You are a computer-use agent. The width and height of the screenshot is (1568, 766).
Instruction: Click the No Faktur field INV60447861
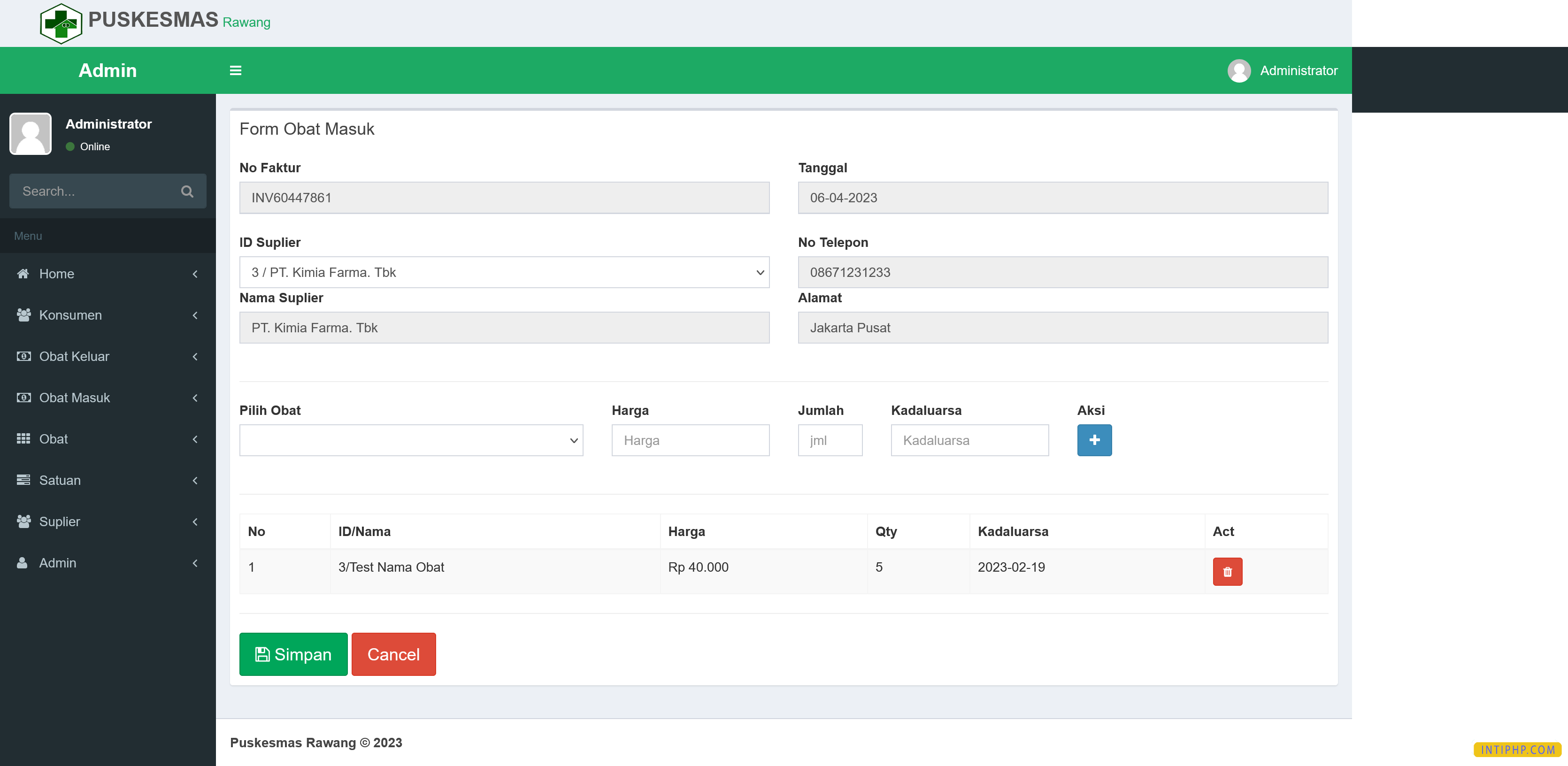tap(504, 198)
